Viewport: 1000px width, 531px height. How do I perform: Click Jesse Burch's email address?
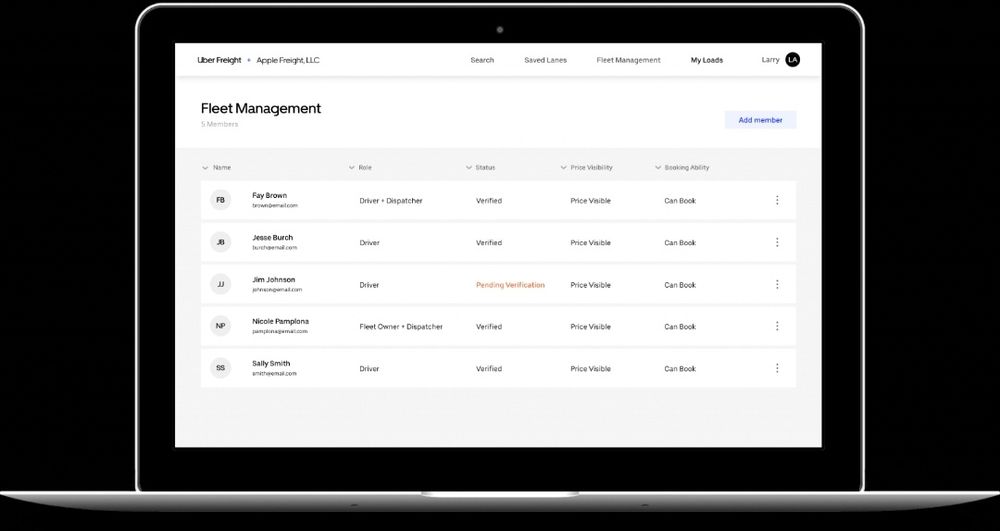coord(275,247)
